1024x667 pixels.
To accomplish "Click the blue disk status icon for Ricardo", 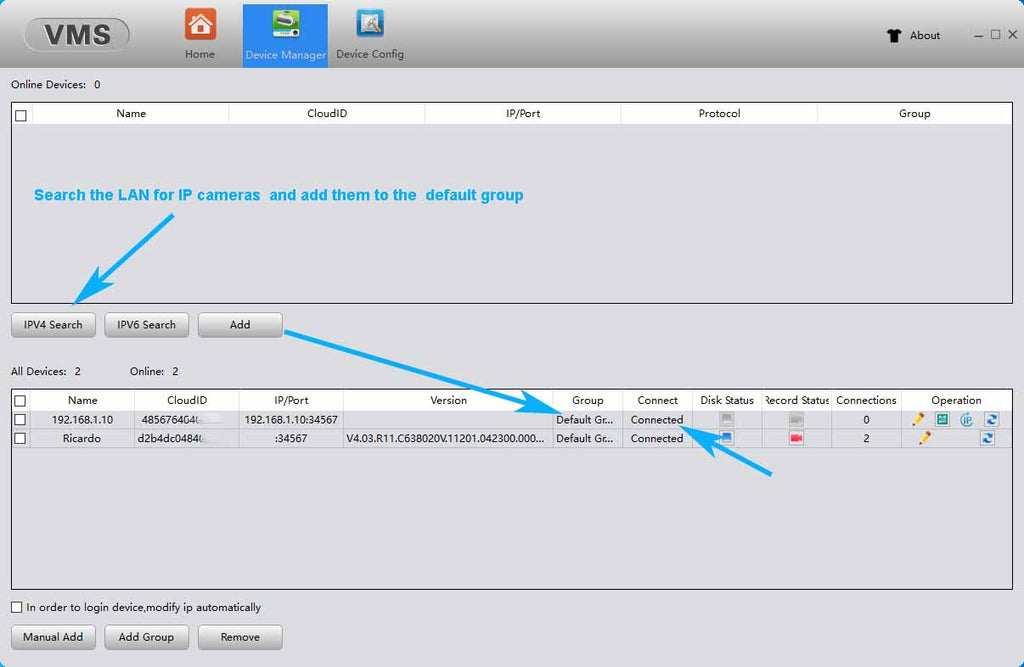I will 727,438.
